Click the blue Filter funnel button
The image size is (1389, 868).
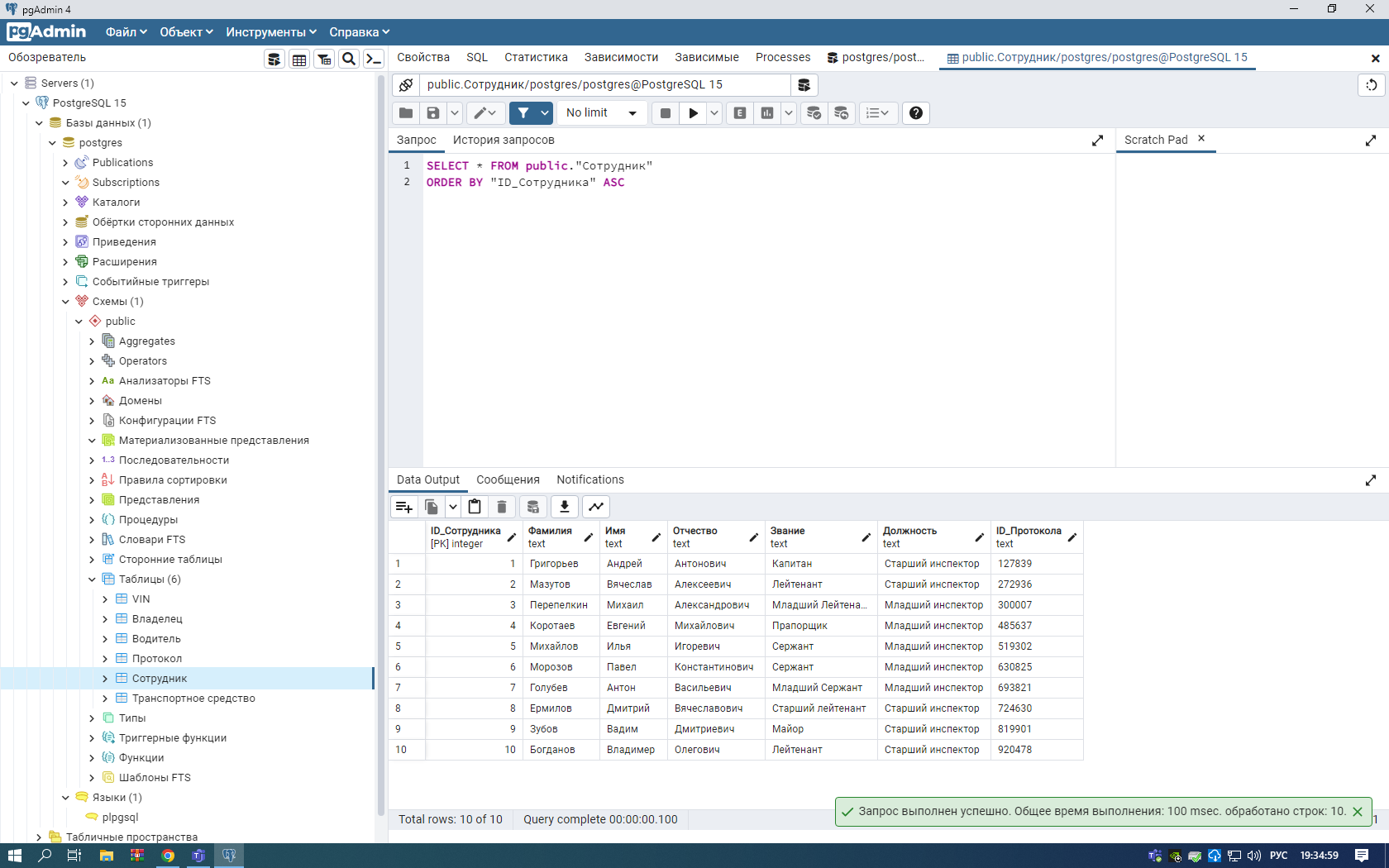tap(523, 113)
